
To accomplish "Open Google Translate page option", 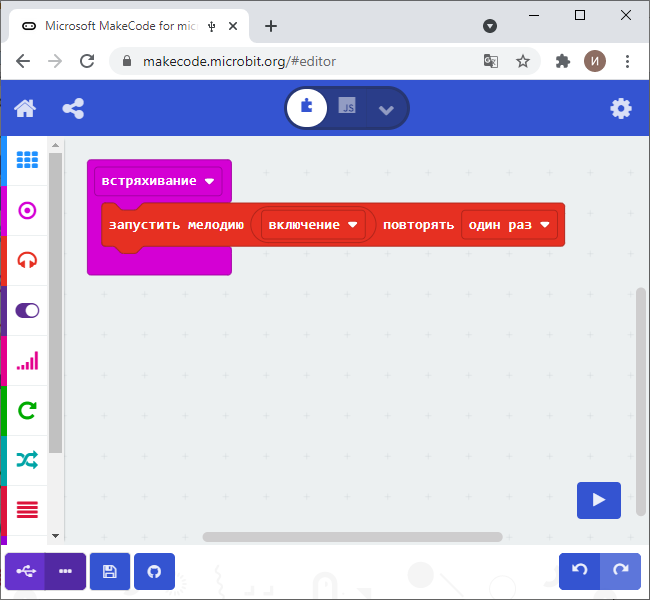I will pyautogui.click(x=491, y=61).
